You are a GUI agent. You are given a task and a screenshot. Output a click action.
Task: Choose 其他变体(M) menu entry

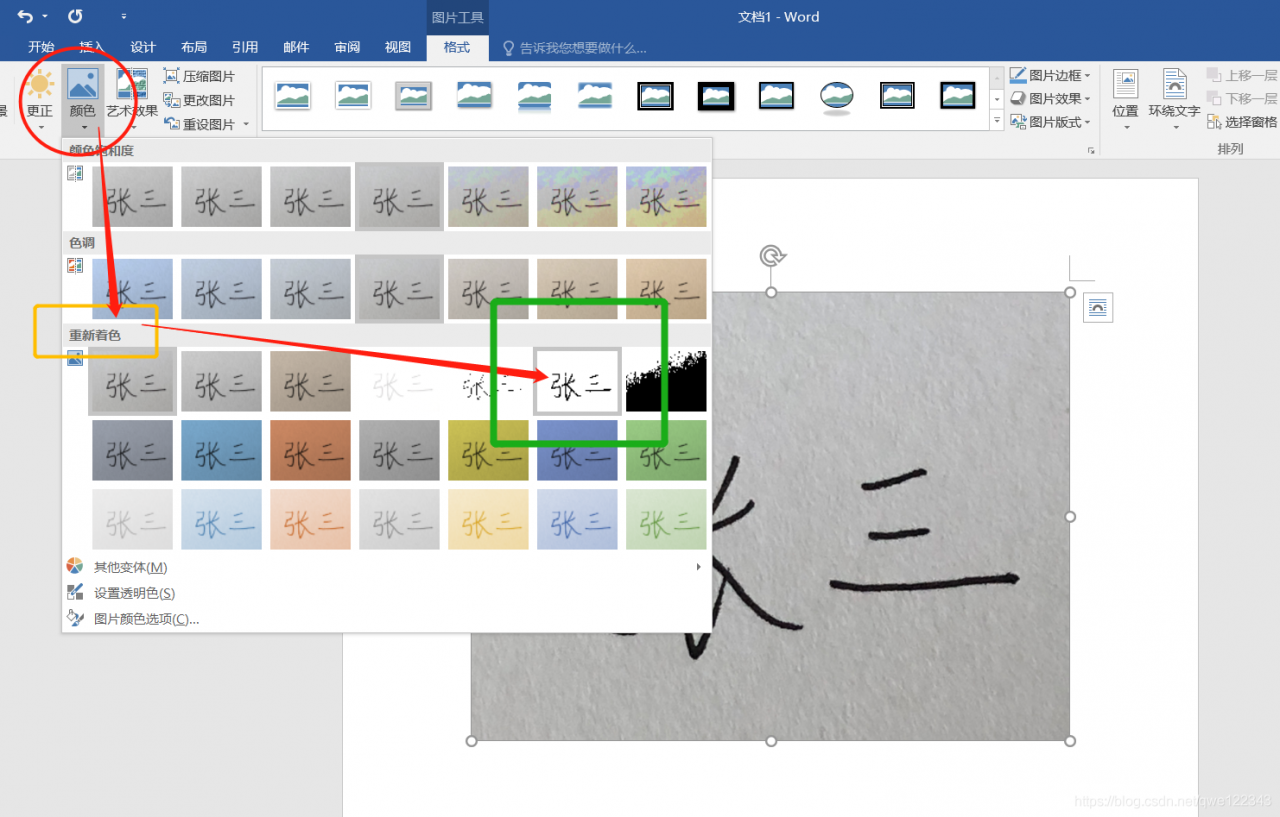click(130, 567)
